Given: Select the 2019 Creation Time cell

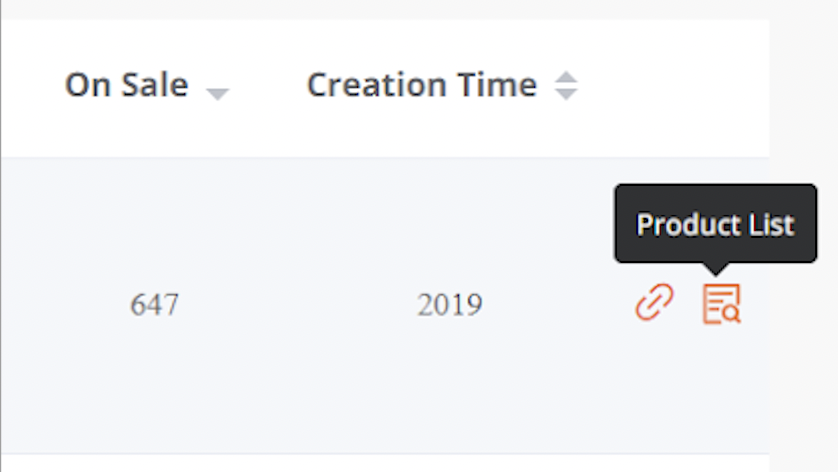Looking at the screenshot, I should pos(449,304).
